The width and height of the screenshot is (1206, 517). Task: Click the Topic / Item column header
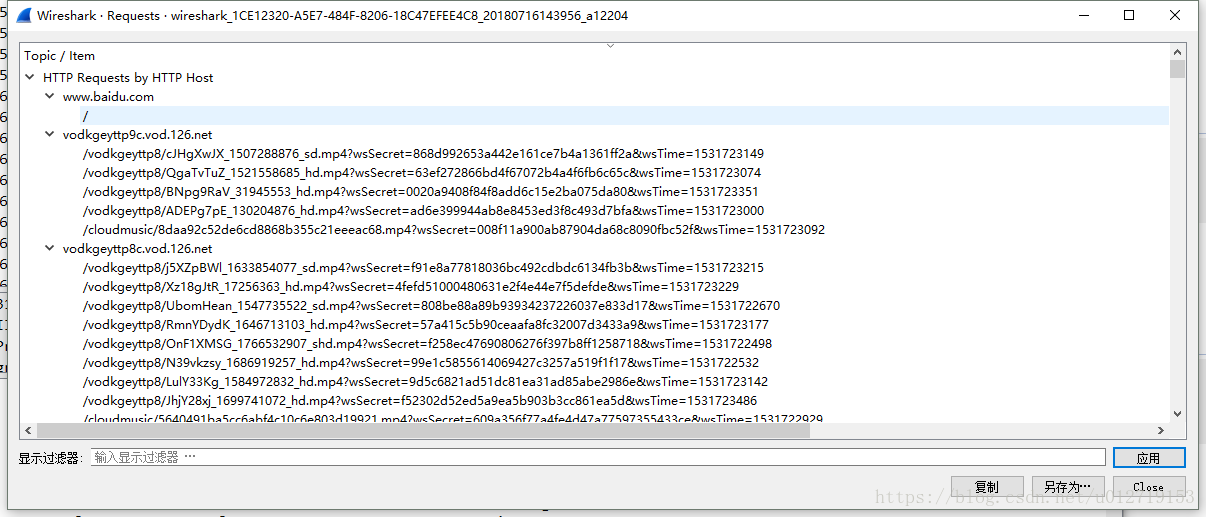coord(60,56)
